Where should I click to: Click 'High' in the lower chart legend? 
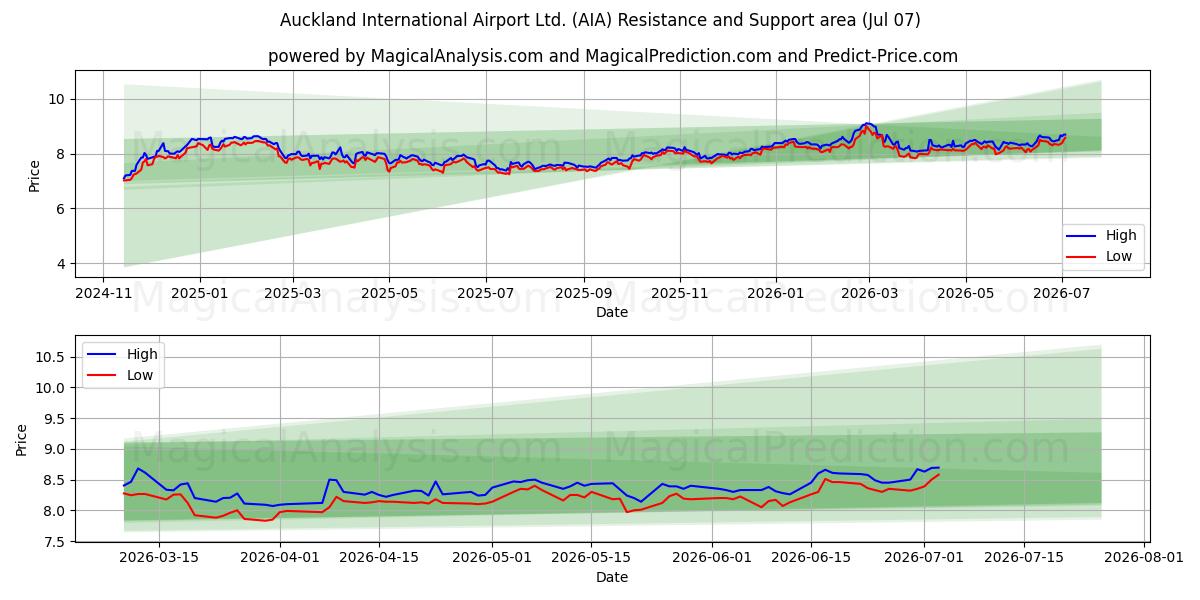(141, 354)
